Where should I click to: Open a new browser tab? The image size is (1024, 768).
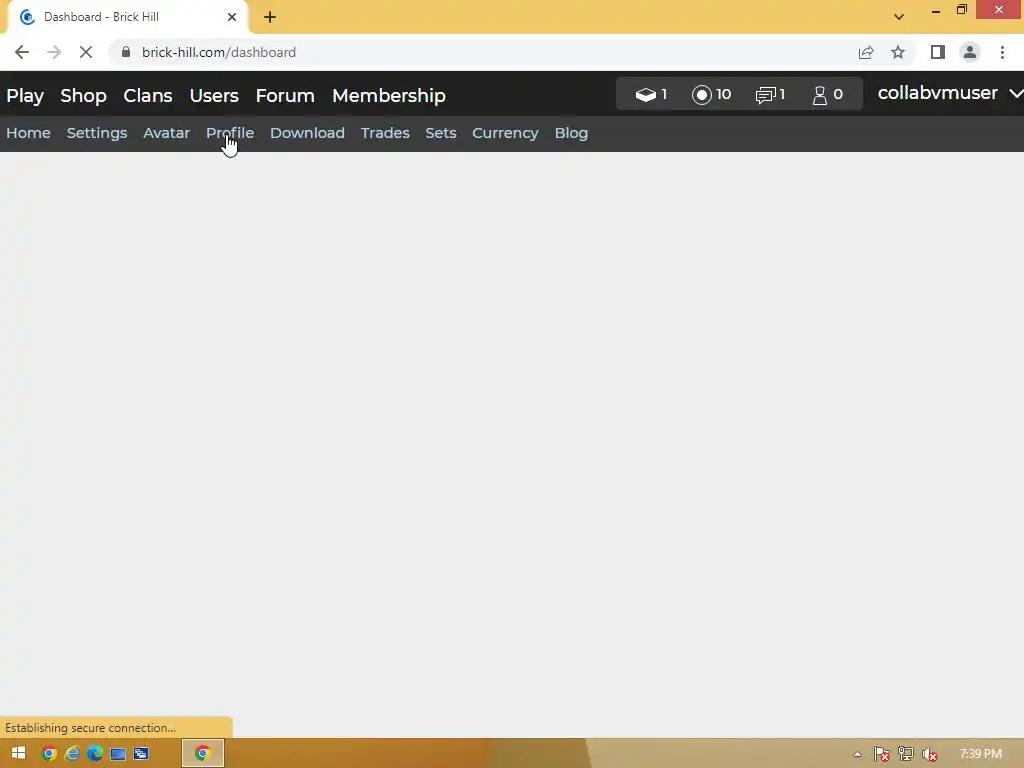270,17
